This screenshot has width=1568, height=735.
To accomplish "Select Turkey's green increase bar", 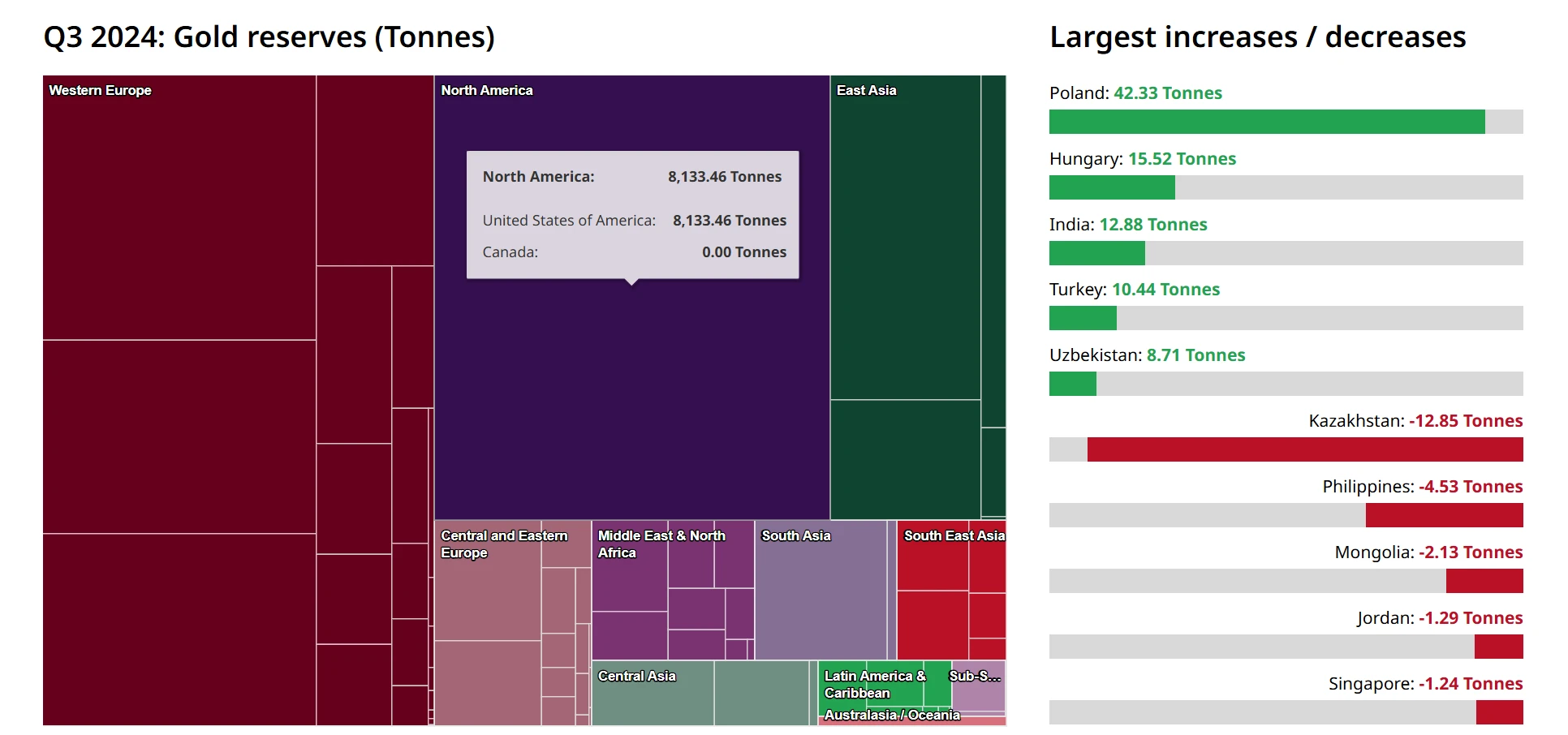I will (x=1082, y=318).
